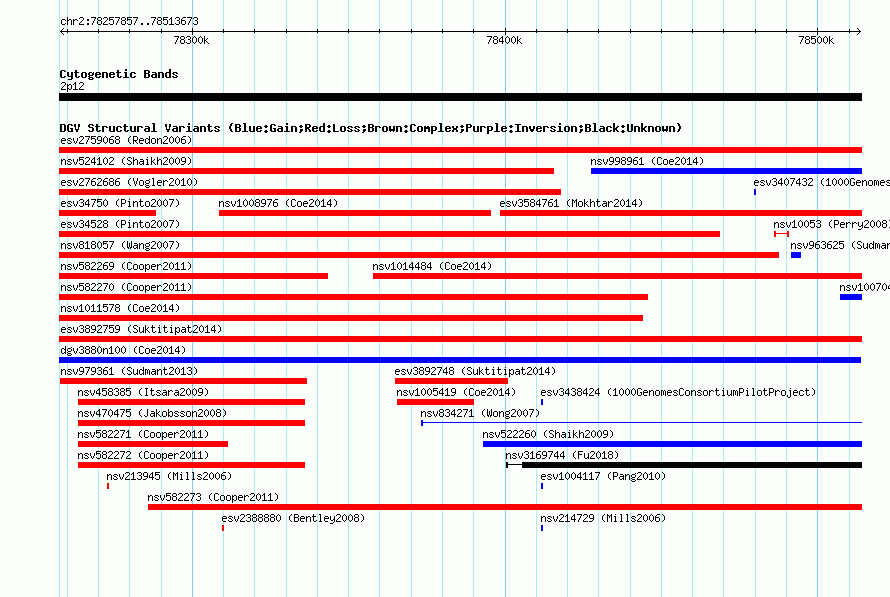Click the esv34750 (Pinto2007) variant label

coord(120,203)
